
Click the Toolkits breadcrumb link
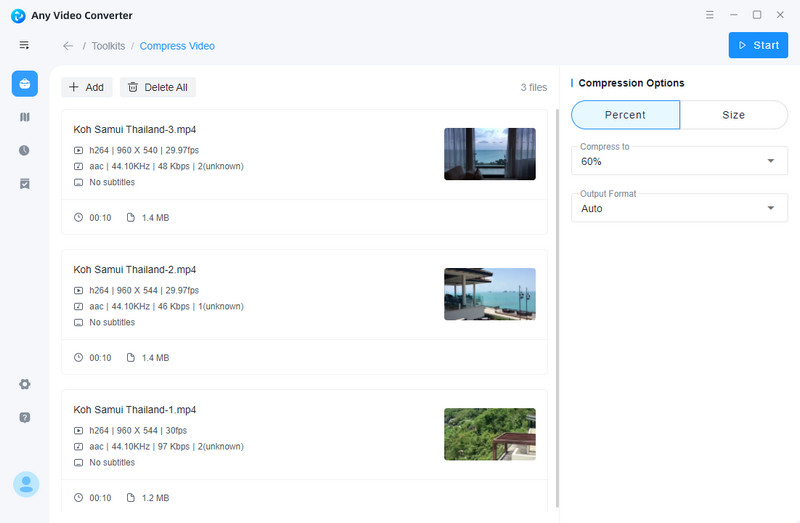click(x=108, y=46)
